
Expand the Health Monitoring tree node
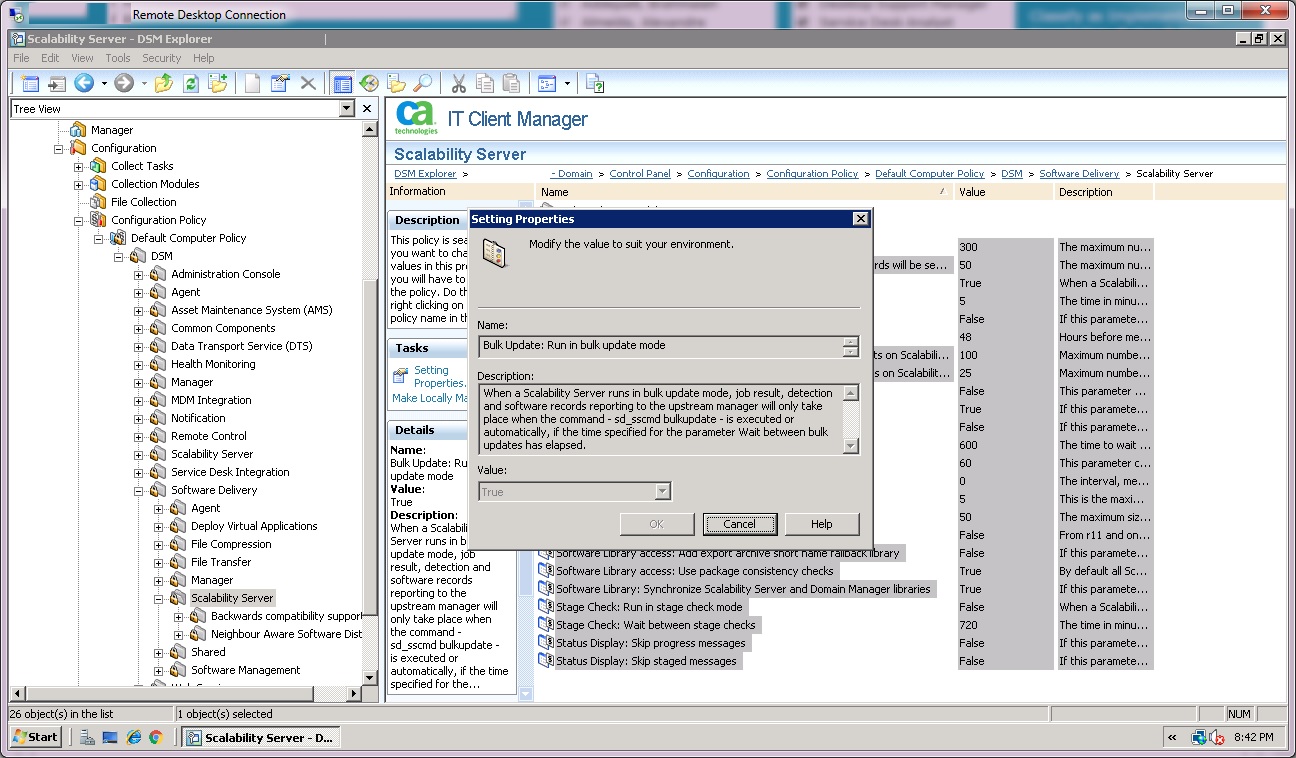[x=138, y=364]
